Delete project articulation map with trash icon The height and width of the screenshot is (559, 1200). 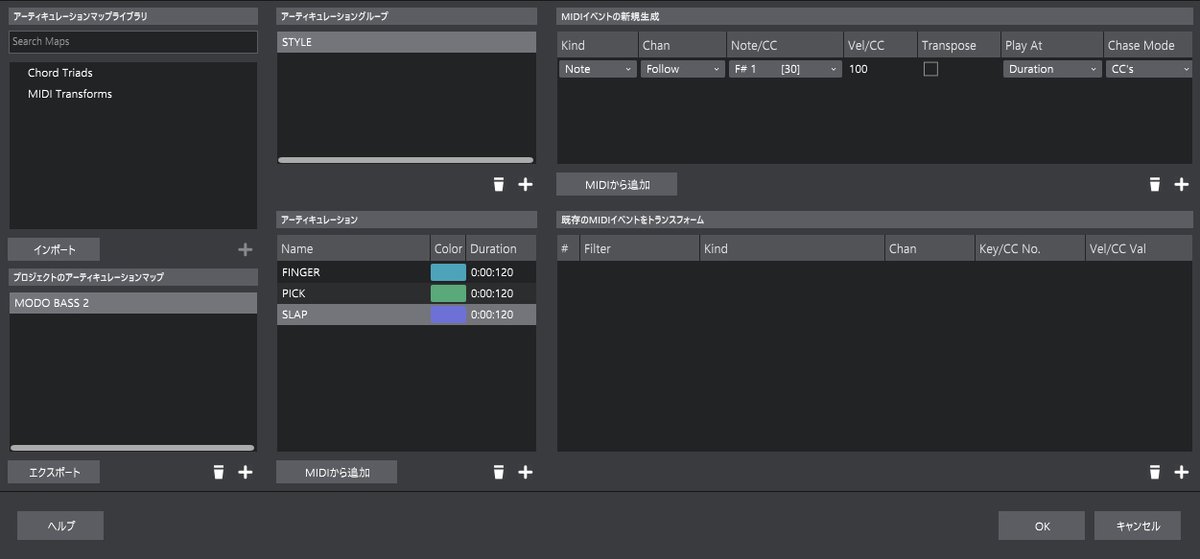point(218,472)
